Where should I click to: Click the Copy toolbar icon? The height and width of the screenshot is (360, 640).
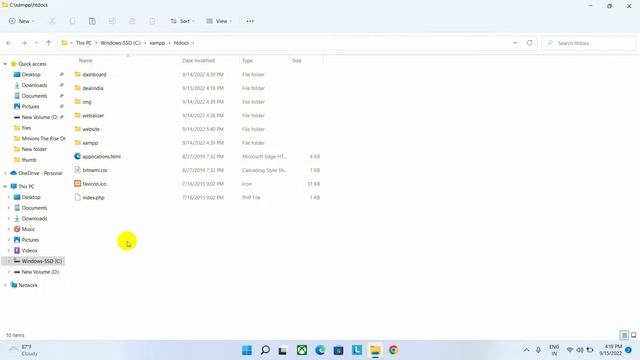pyautogui.click(x=72, y=21)
